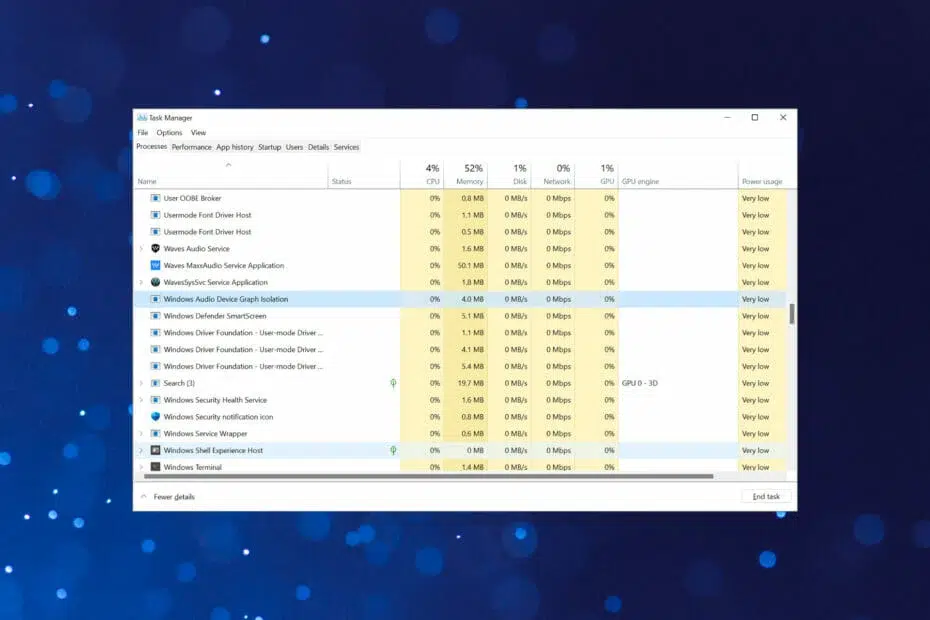The height and width of the screenshot is (620, 930).
Task: Click the 4.0 MB memory value
Action: coord(473,299)
